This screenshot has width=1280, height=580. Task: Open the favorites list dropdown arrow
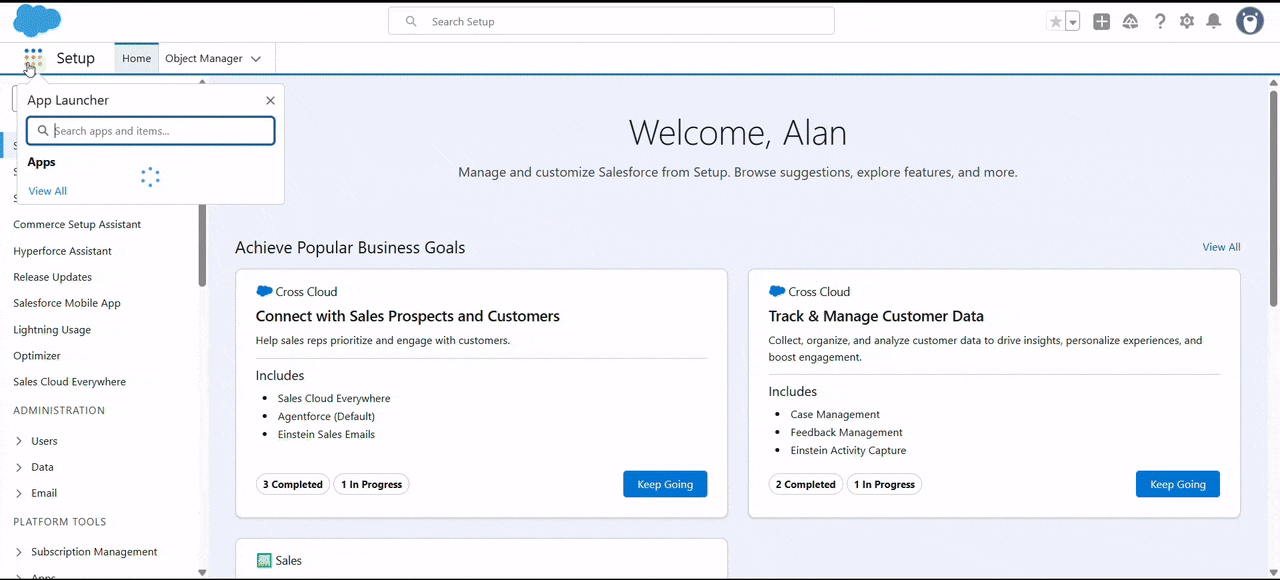click(1073, 22)
